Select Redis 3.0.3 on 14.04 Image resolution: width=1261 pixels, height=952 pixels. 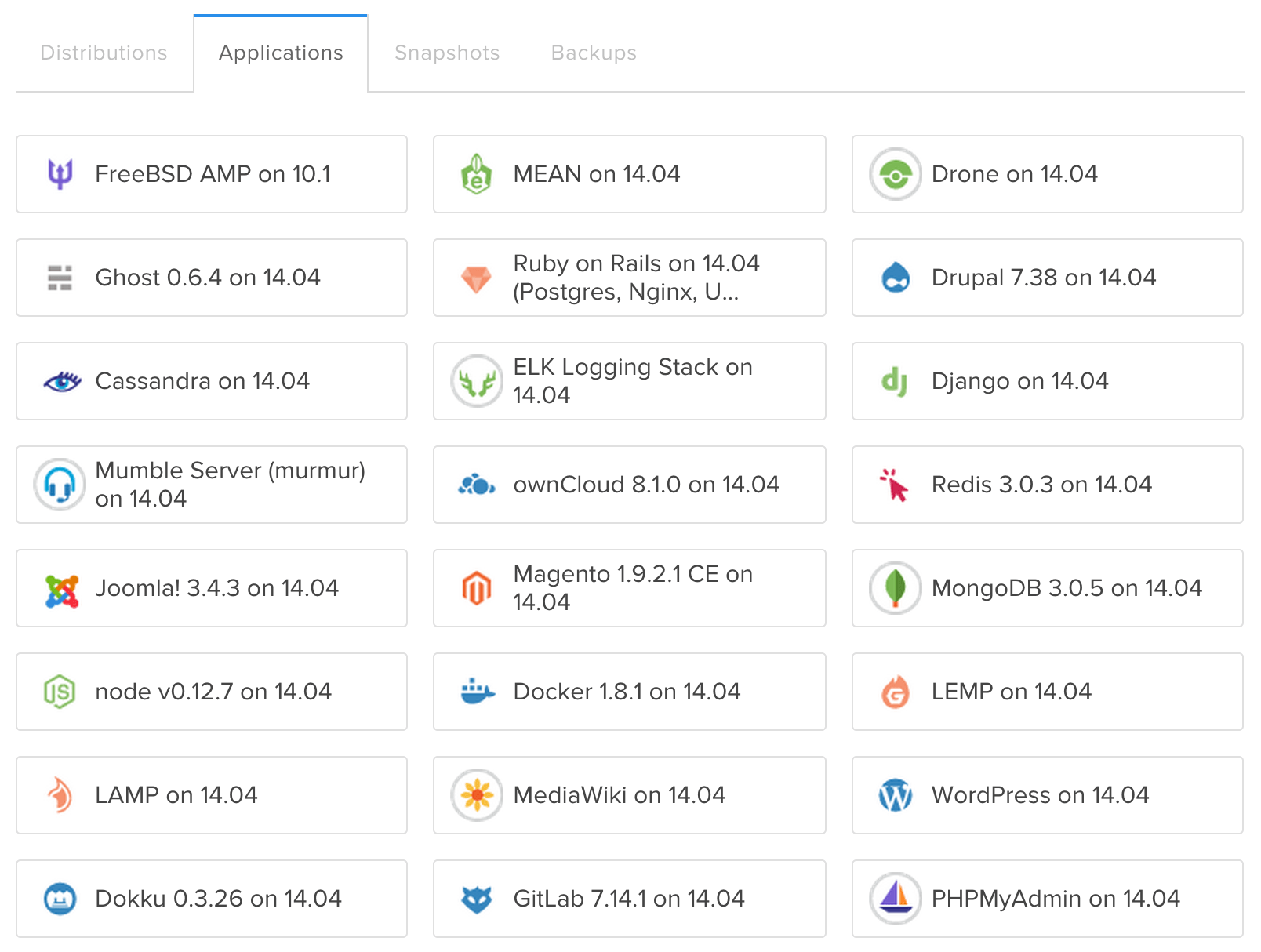click(x=1048, y=485)
